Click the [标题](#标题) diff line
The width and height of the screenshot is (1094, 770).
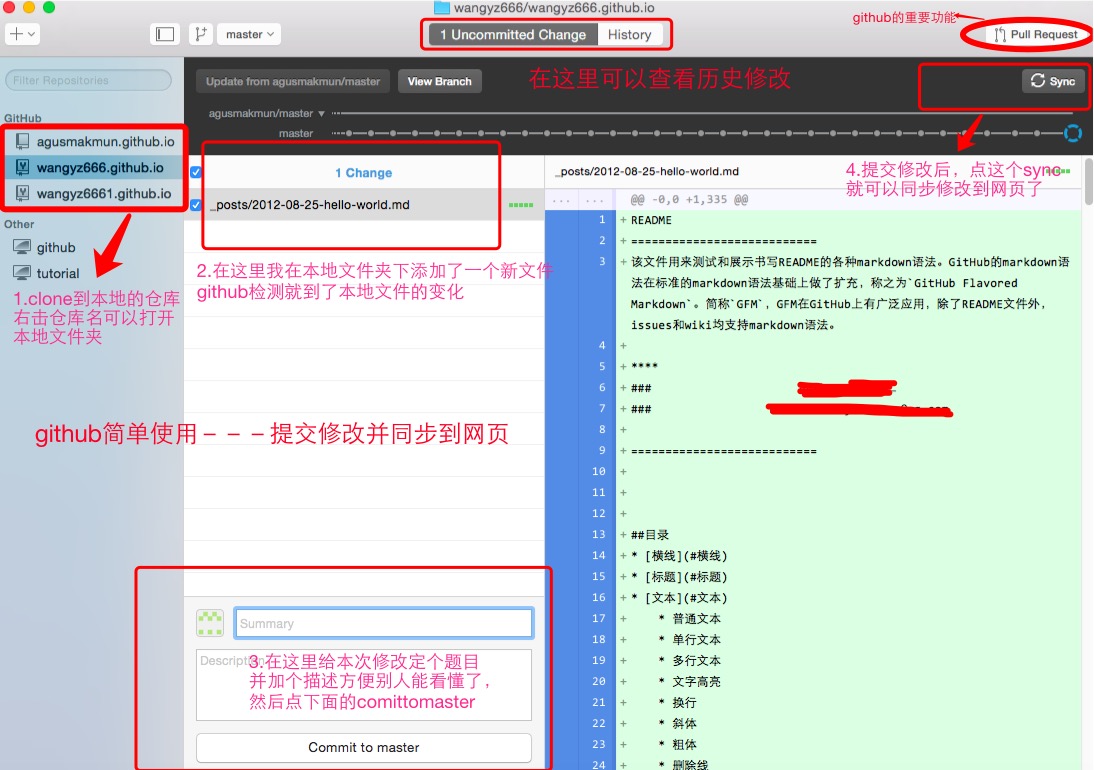pyautogui.click(x=680, y=577)
